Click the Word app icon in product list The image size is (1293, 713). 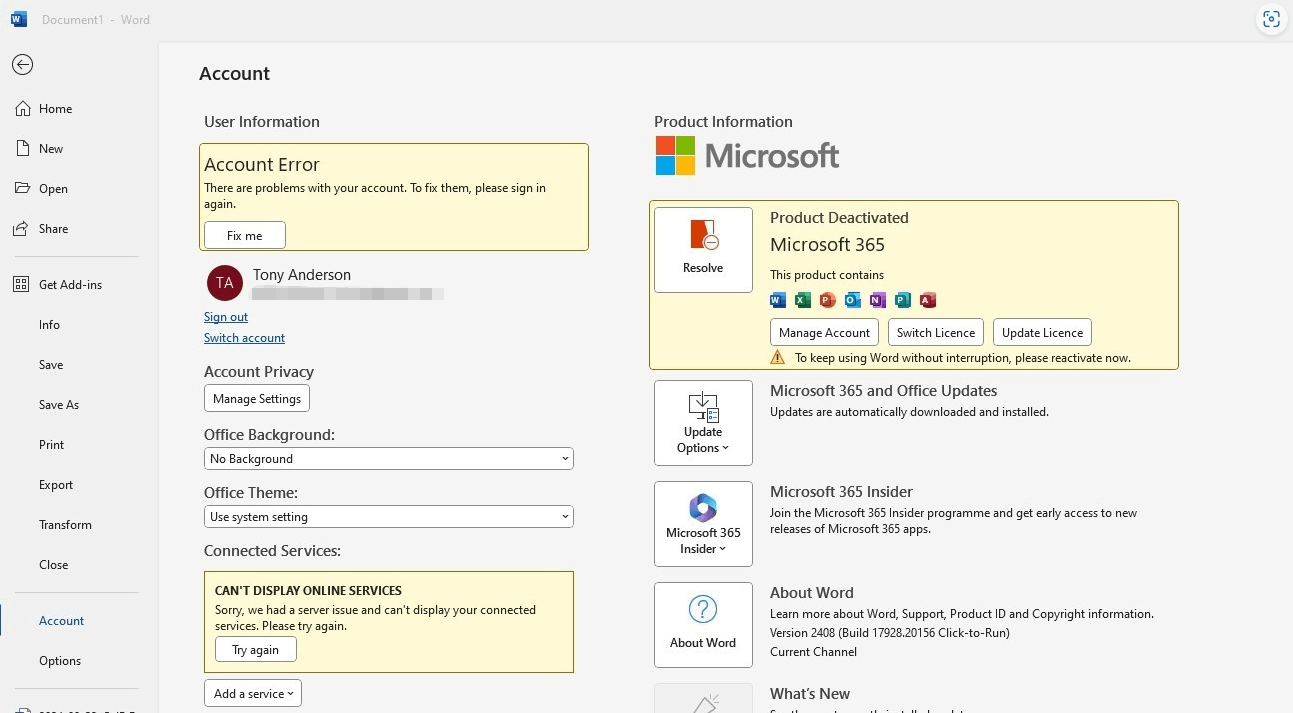click(x=778, y=300)
